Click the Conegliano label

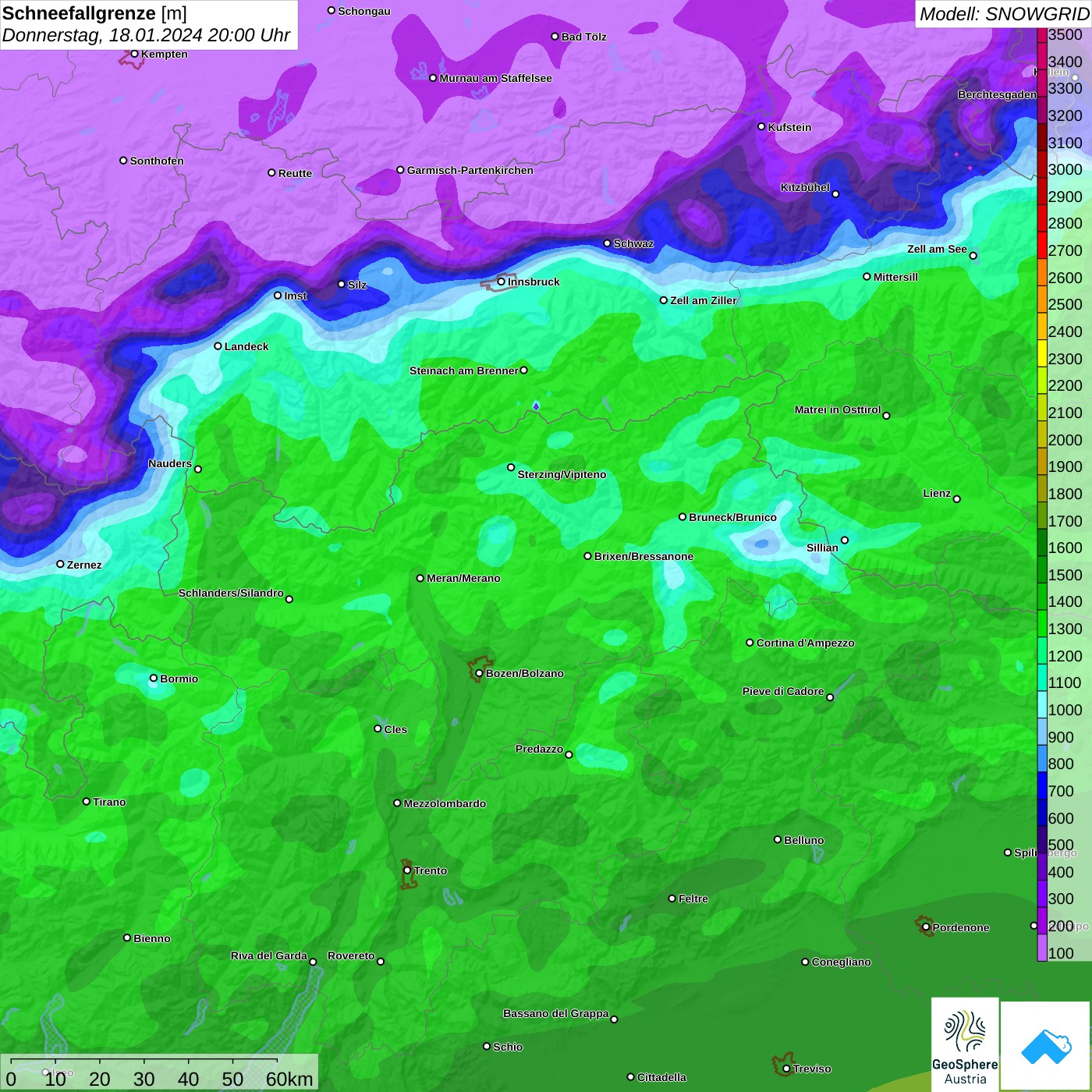click(841, 962)
